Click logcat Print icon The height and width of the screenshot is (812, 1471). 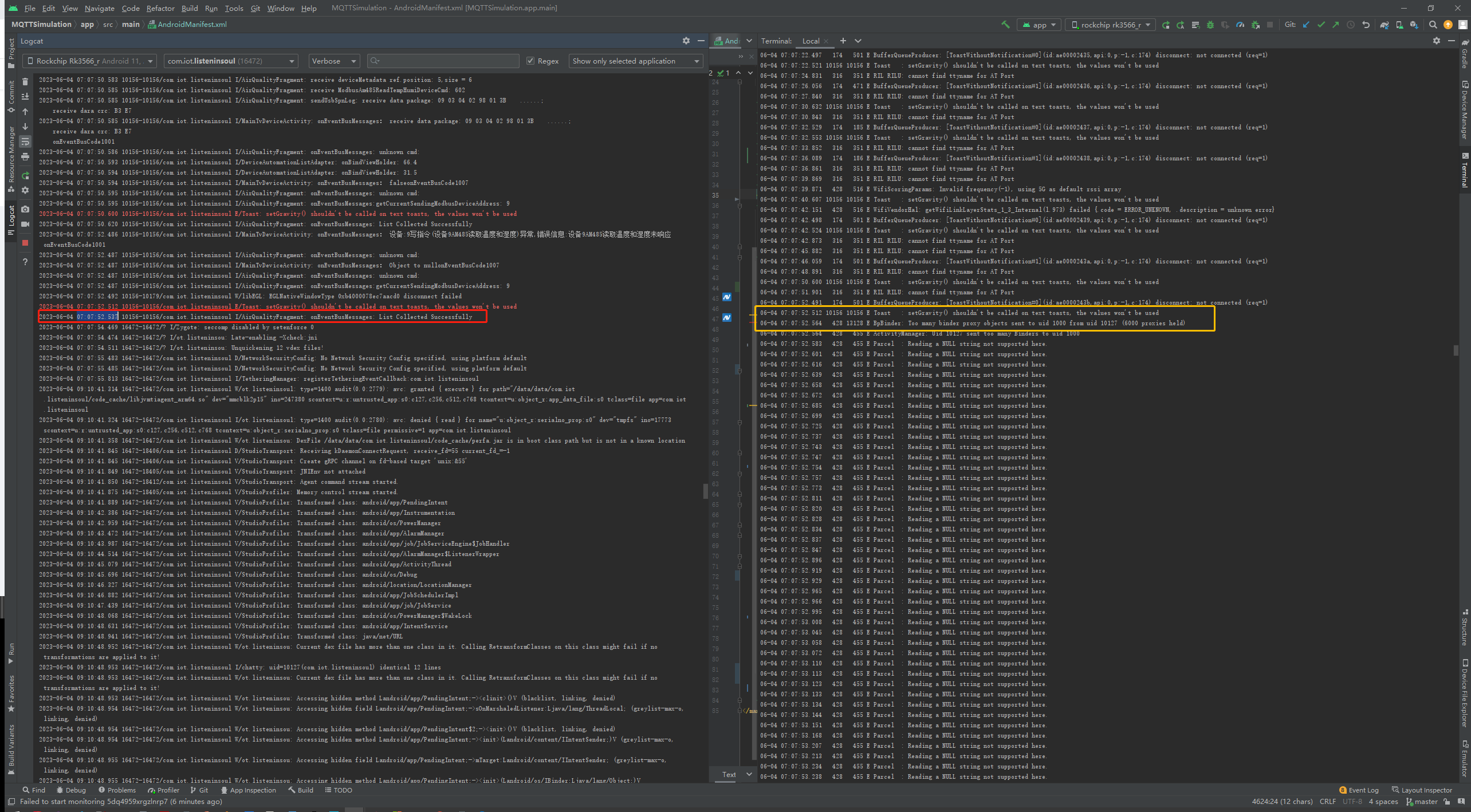pyautogui.click(x=25, y=156)
